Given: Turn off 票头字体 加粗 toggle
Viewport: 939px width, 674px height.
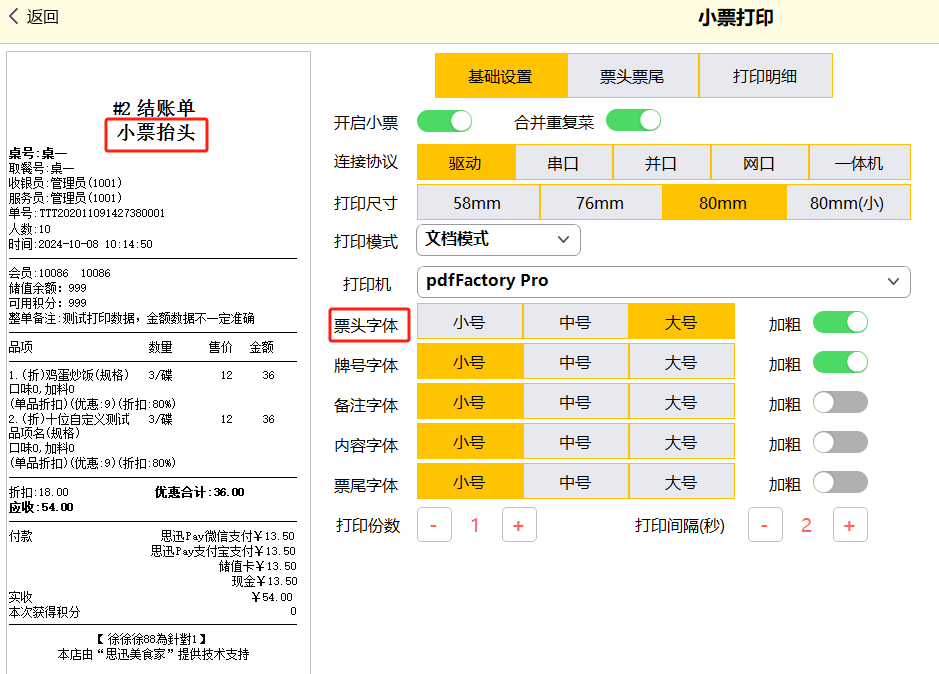Looking at the screenshot, I should coord(839,323).
